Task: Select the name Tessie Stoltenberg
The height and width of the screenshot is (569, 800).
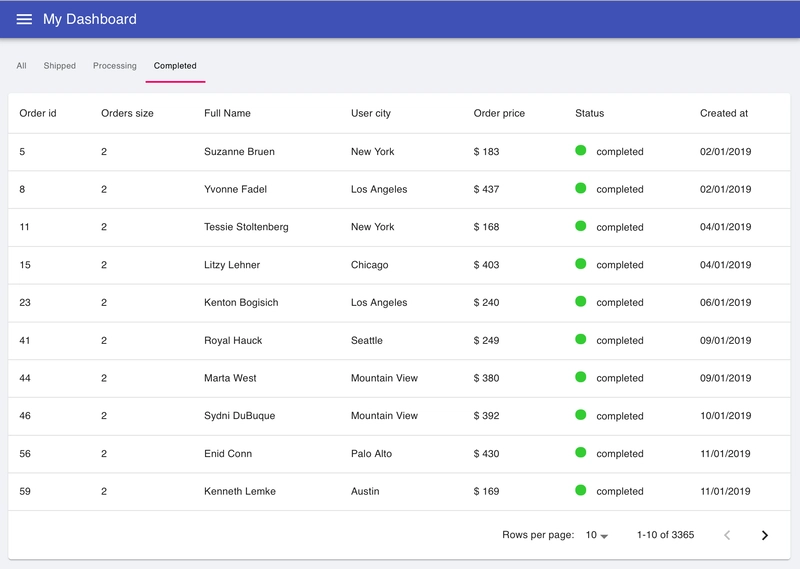Action: tap(246, 227)
